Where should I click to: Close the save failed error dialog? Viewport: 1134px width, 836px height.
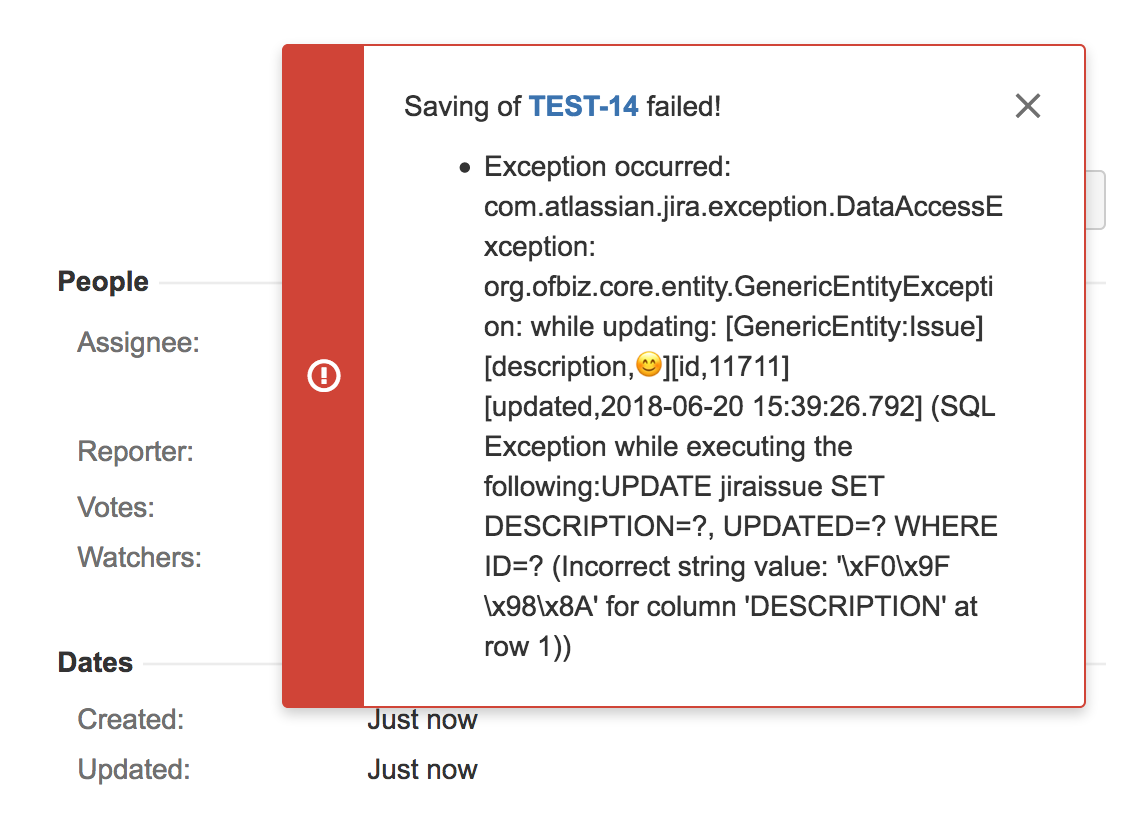point(1028,106)
